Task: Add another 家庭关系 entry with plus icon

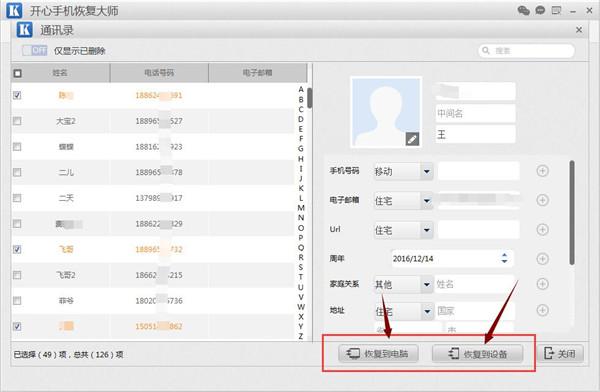Action: click(542, 284)
